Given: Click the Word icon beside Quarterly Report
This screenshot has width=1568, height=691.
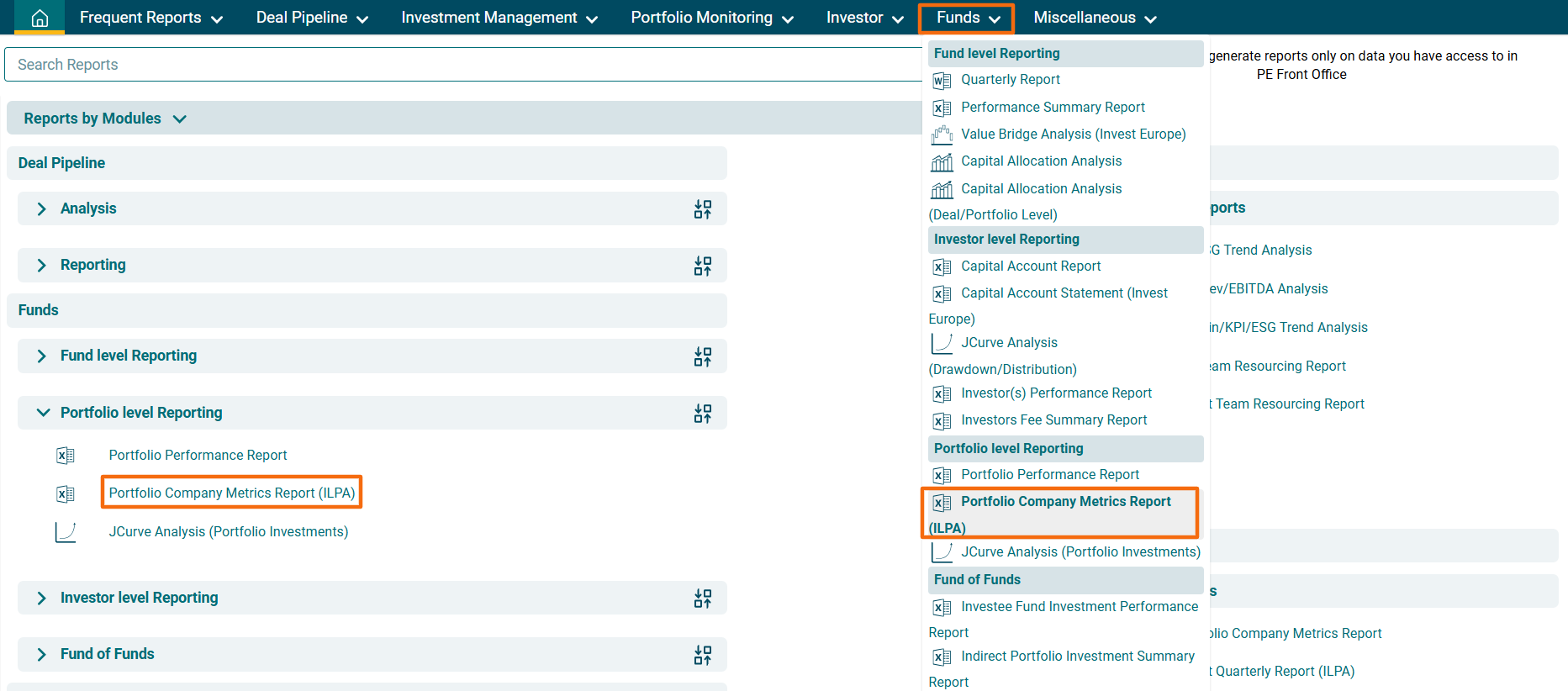Looking at the screenshot, I should [942, 81].
